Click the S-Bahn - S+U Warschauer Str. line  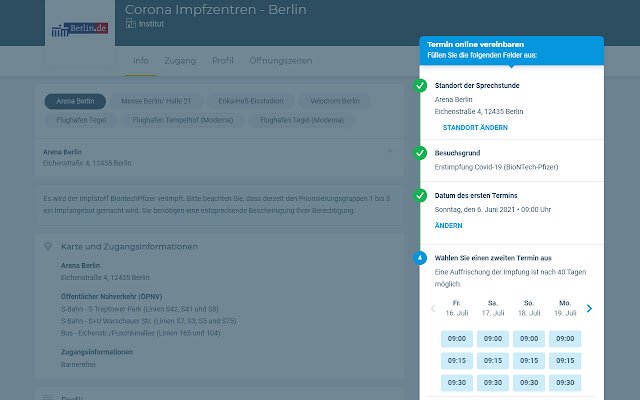point(149,321)
